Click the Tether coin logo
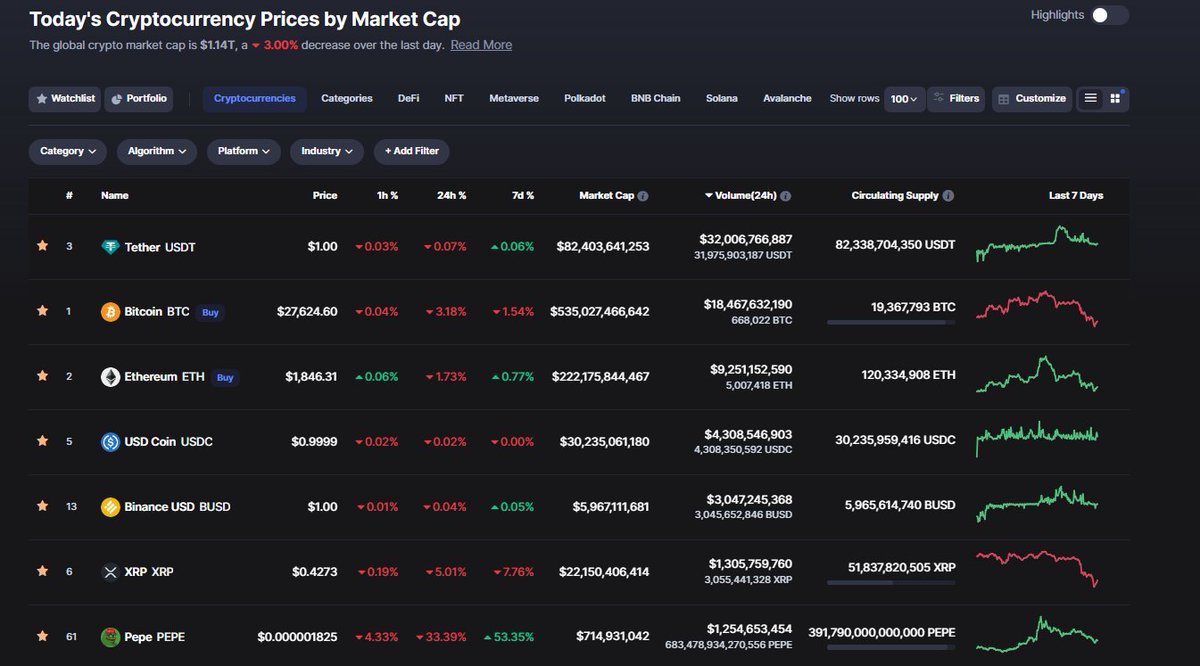This screenshot has width=1200, height=666. point(111,246)
